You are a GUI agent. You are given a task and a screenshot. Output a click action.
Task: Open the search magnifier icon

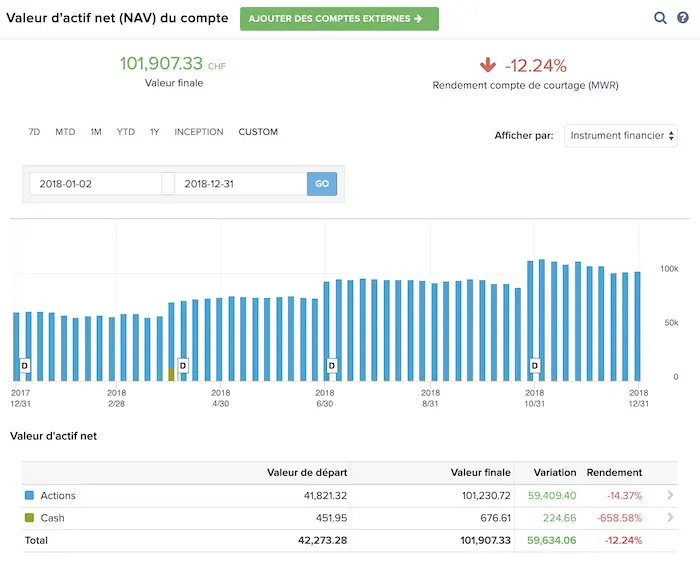(x=660, y=18)
